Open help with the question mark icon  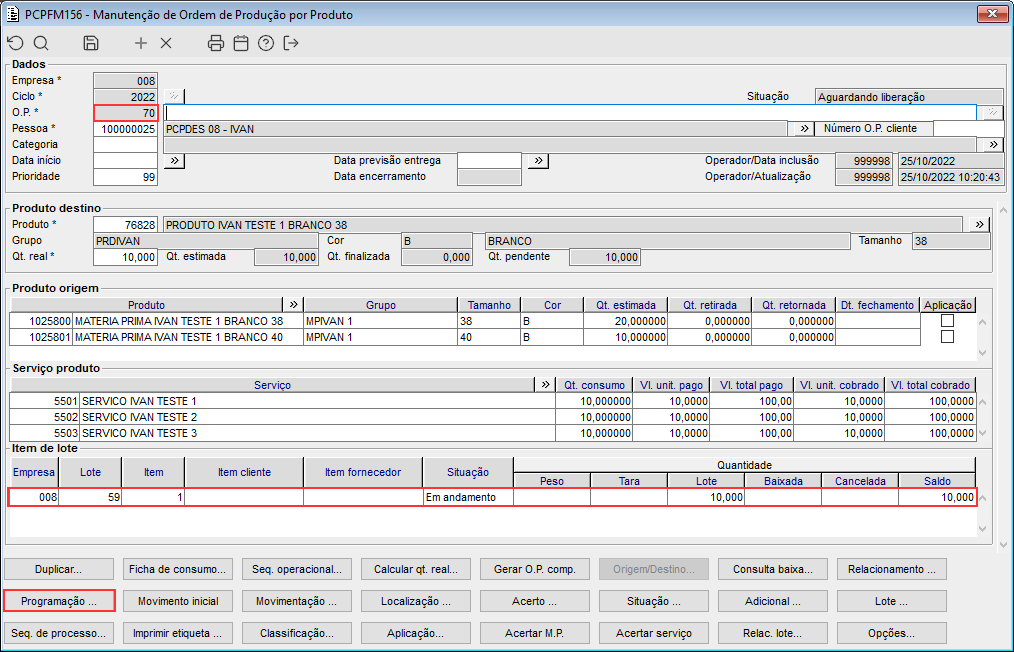click(266, 43)
